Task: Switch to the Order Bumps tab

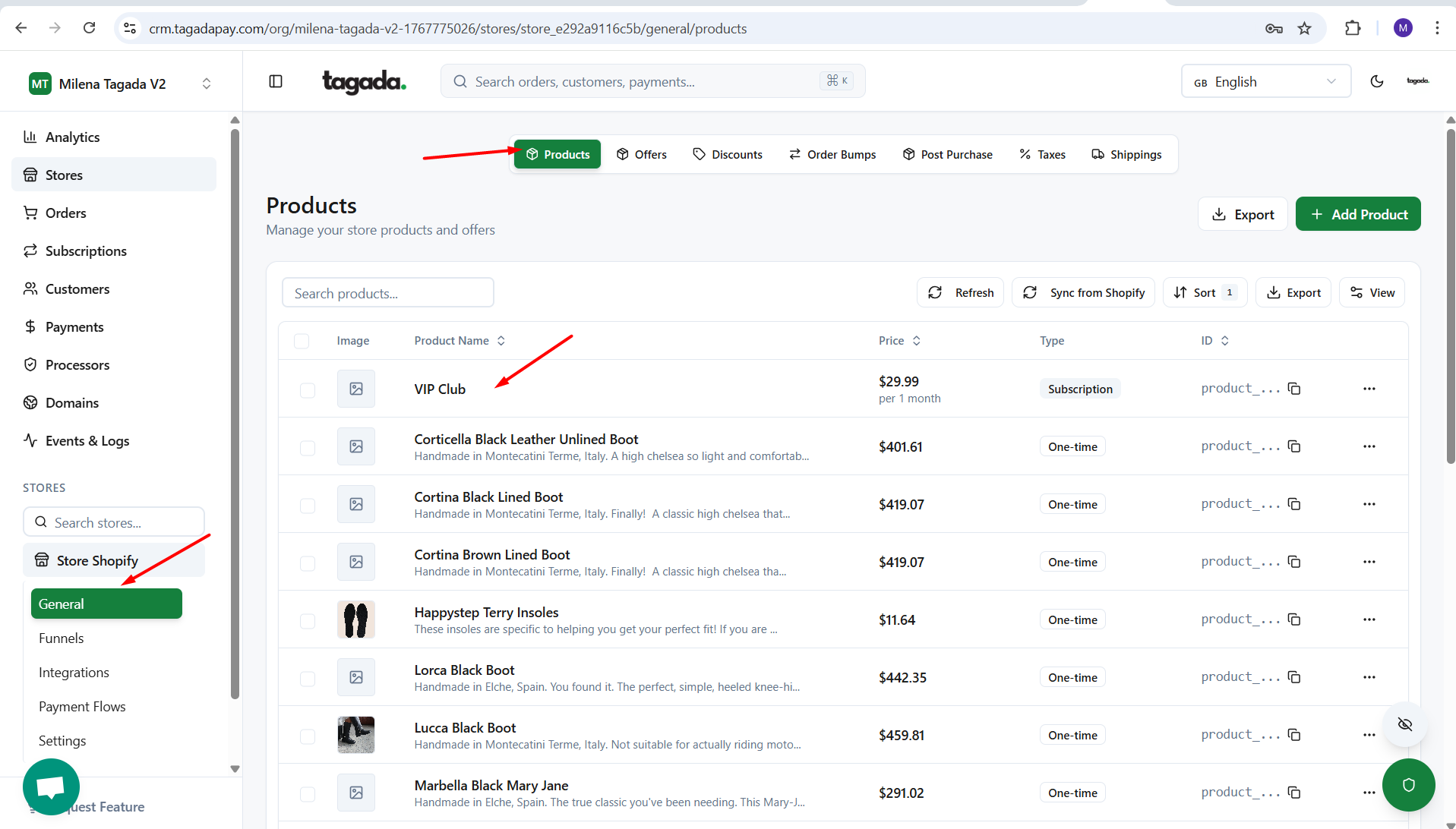Action: tap(832, 154)
